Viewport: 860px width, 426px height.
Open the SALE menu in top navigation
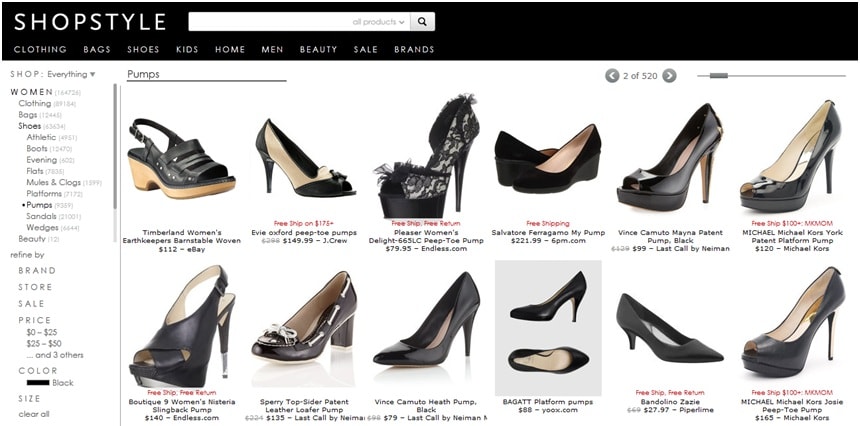coord(365,49)
